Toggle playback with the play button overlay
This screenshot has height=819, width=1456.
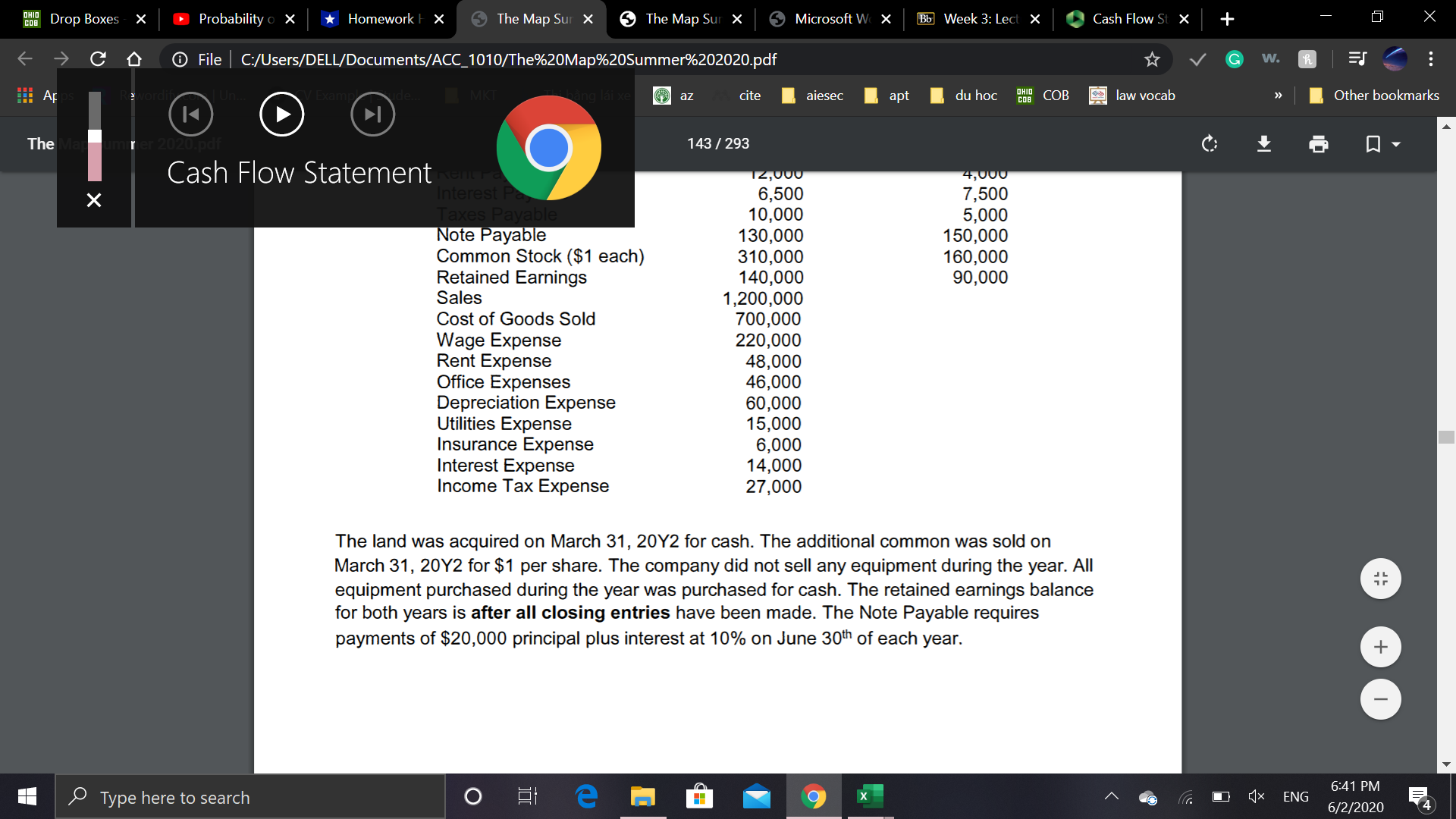(x=281, y=114)
